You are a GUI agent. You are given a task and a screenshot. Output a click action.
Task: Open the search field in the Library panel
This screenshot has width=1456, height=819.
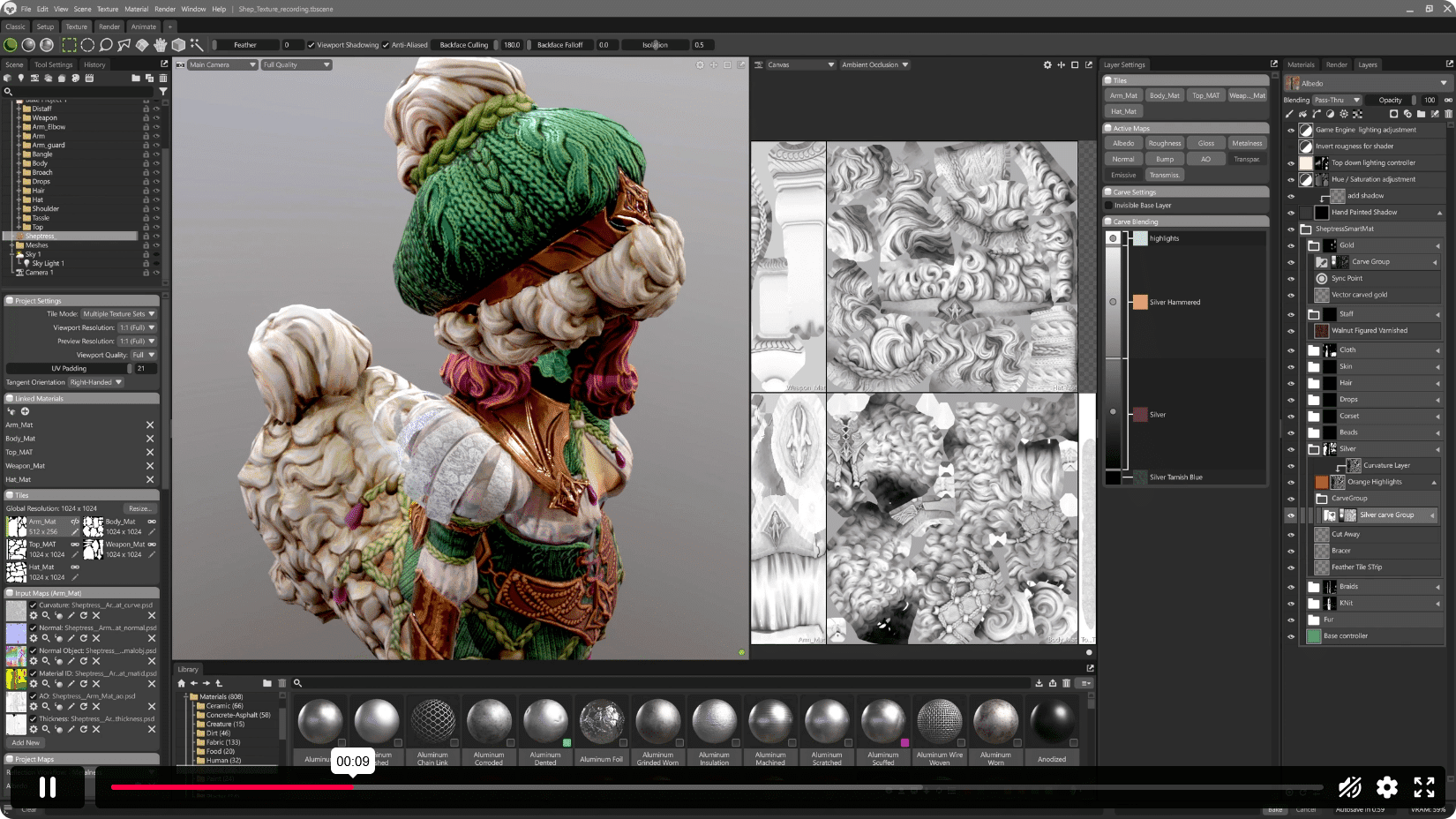pyautogui.click(x=299, y=683)
